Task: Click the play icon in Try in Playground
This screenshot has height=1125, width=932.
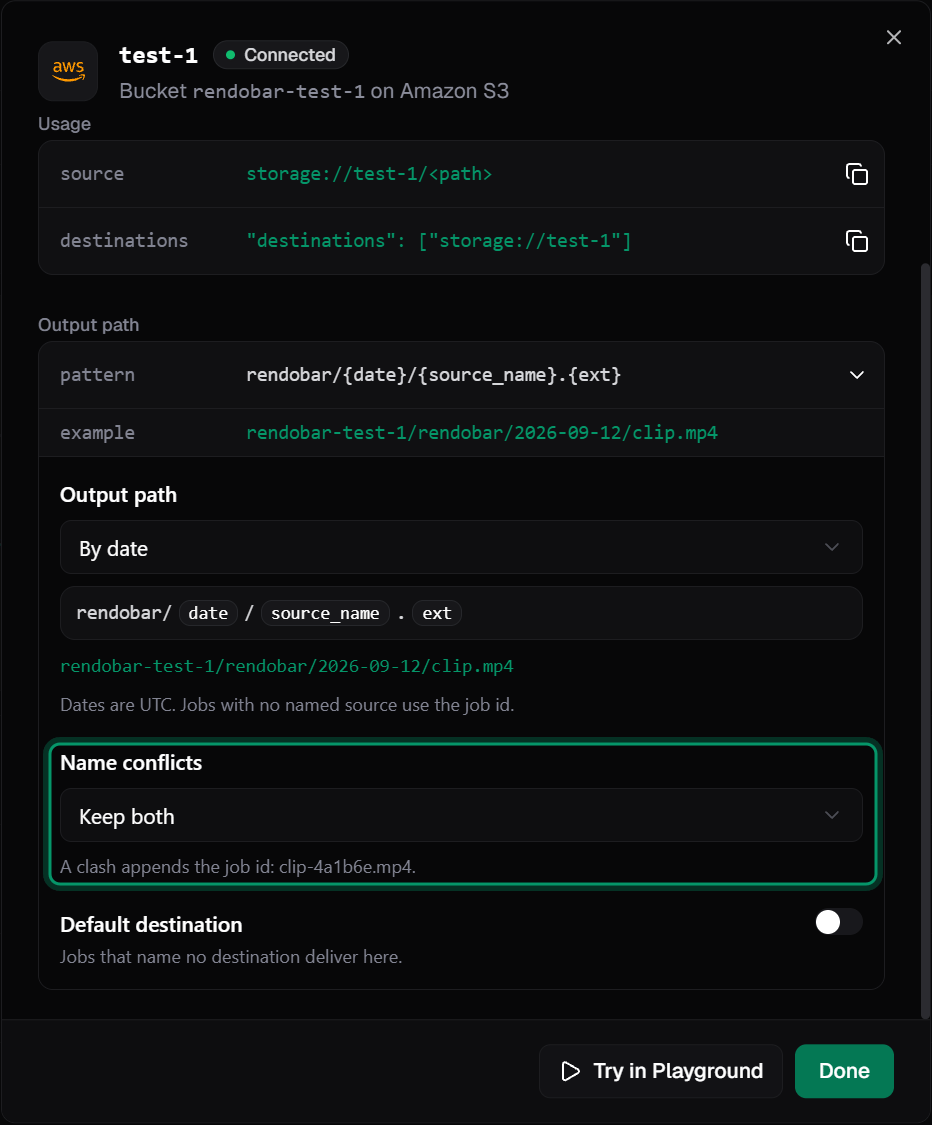Action: (570, 1071)
